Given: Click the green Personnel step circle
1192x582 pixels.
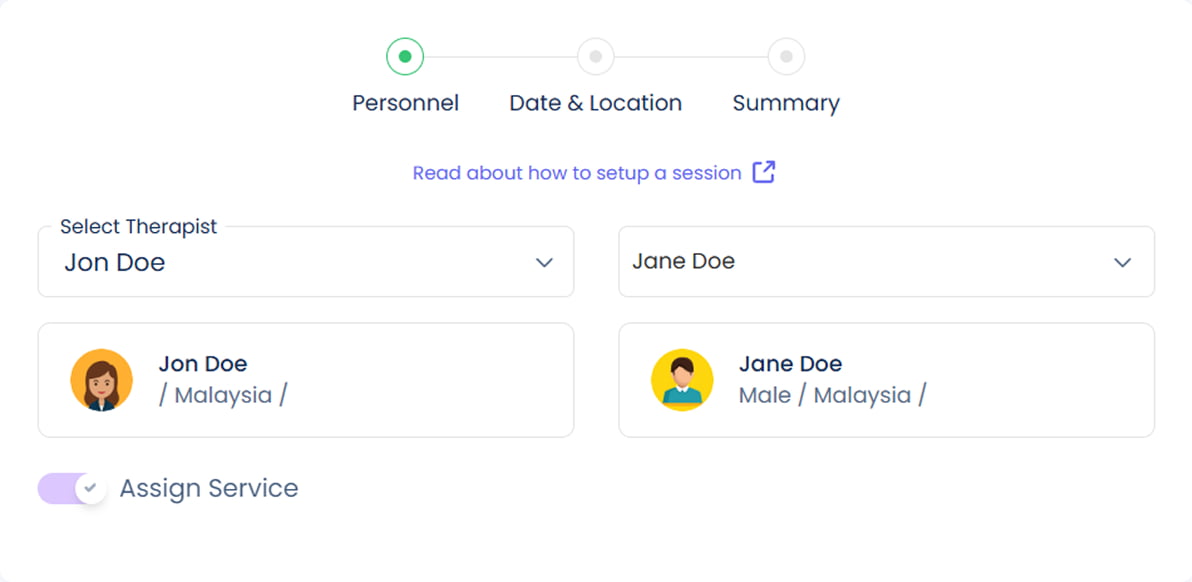Looking at the screenshot, I should click(x=405, y=57).
